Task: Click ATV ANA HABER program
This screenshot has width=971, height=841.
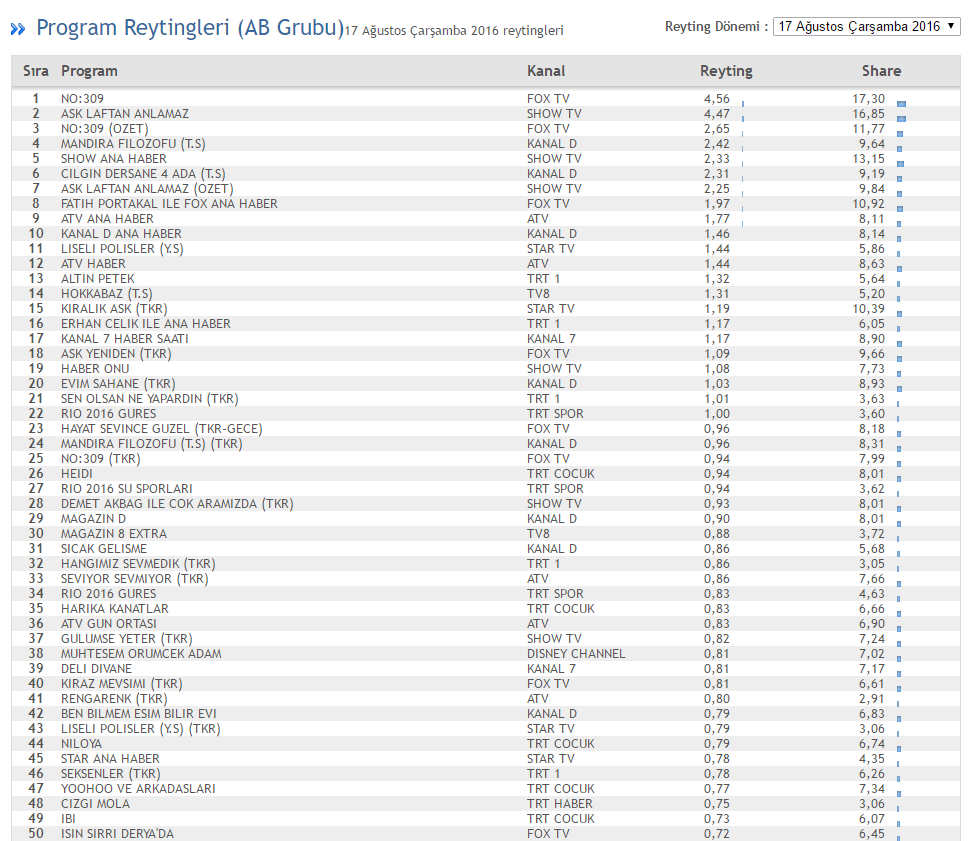Action: pos(107,219)
